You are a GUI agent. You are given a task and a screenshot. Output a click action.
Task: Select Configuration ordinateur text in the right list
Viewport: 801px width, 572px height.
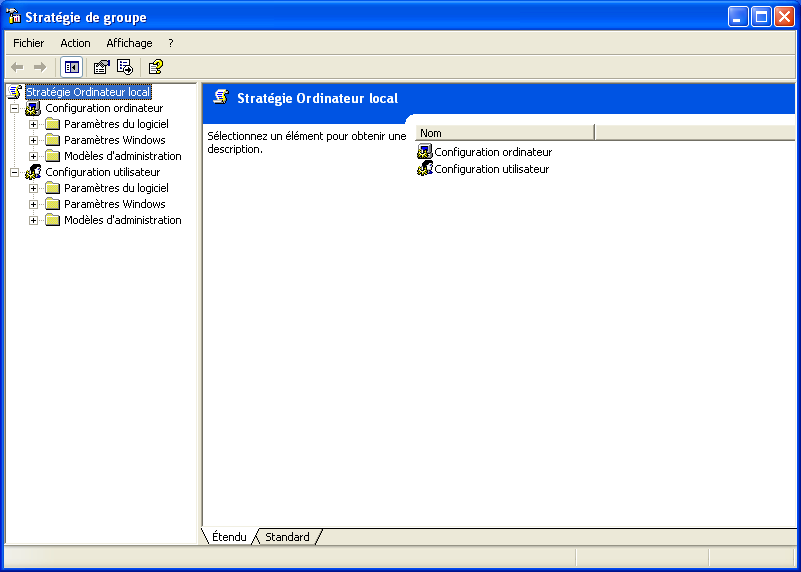(493, 152)
